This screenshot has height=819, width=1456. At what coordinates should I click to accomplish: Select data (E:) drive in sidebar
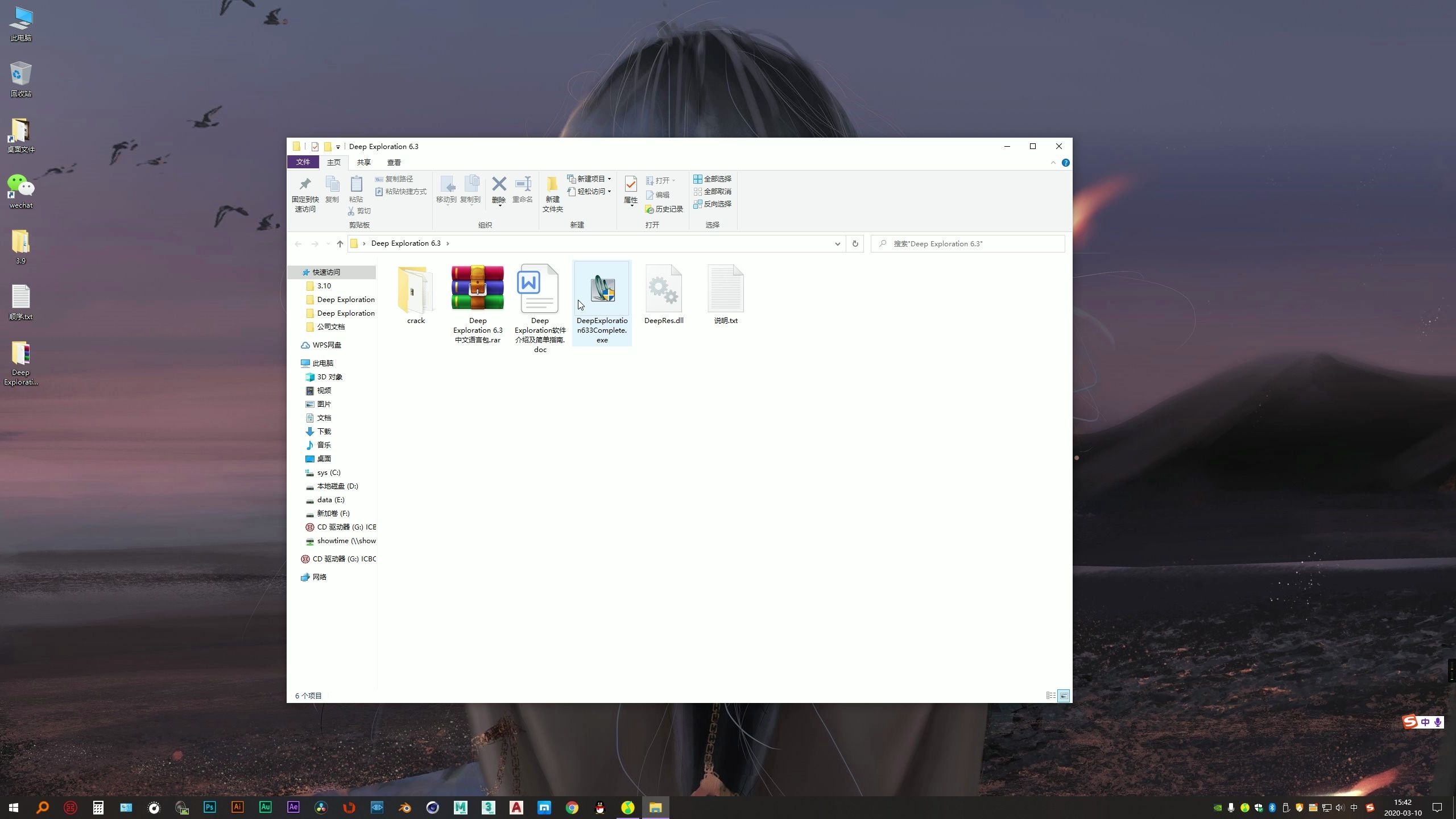330,499
